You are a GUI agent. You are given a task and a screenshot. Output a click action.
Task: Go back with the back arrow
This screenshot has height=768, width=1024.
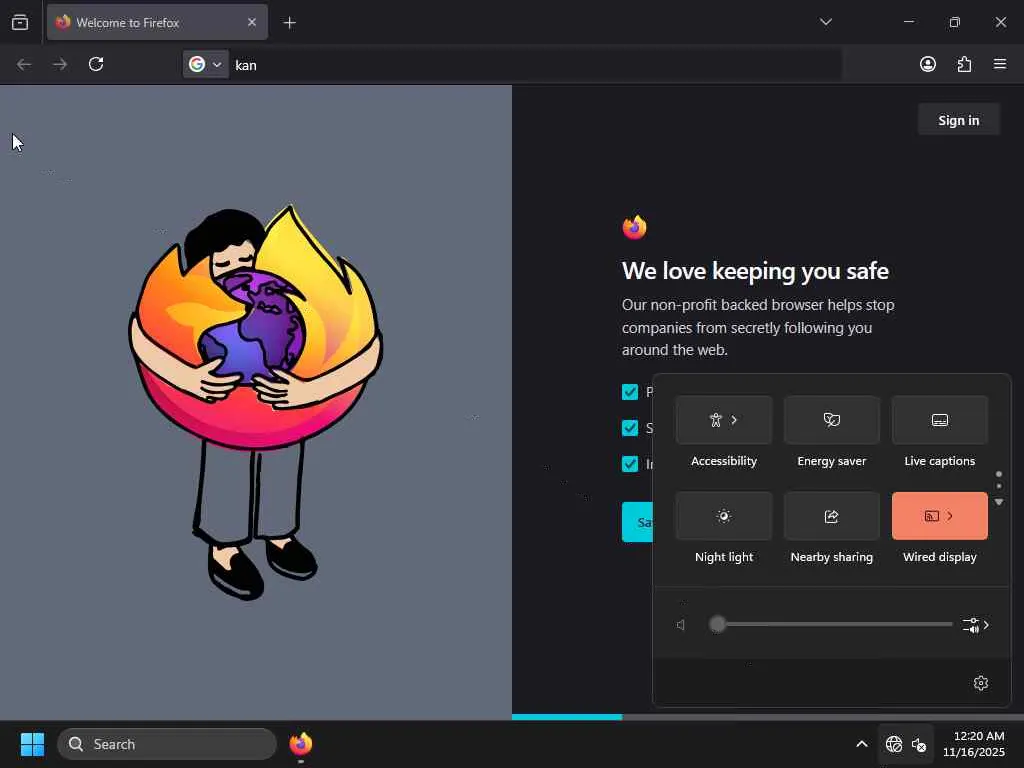click(x=24, y=64)
